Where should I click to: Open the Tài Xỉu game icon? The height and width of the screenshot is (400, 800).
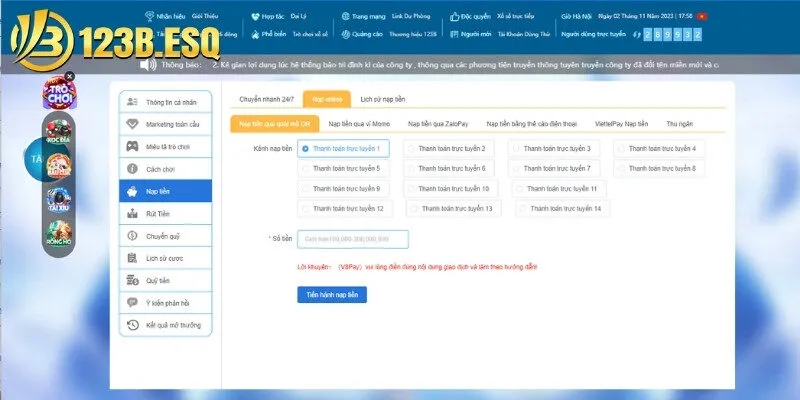point(57,201)
